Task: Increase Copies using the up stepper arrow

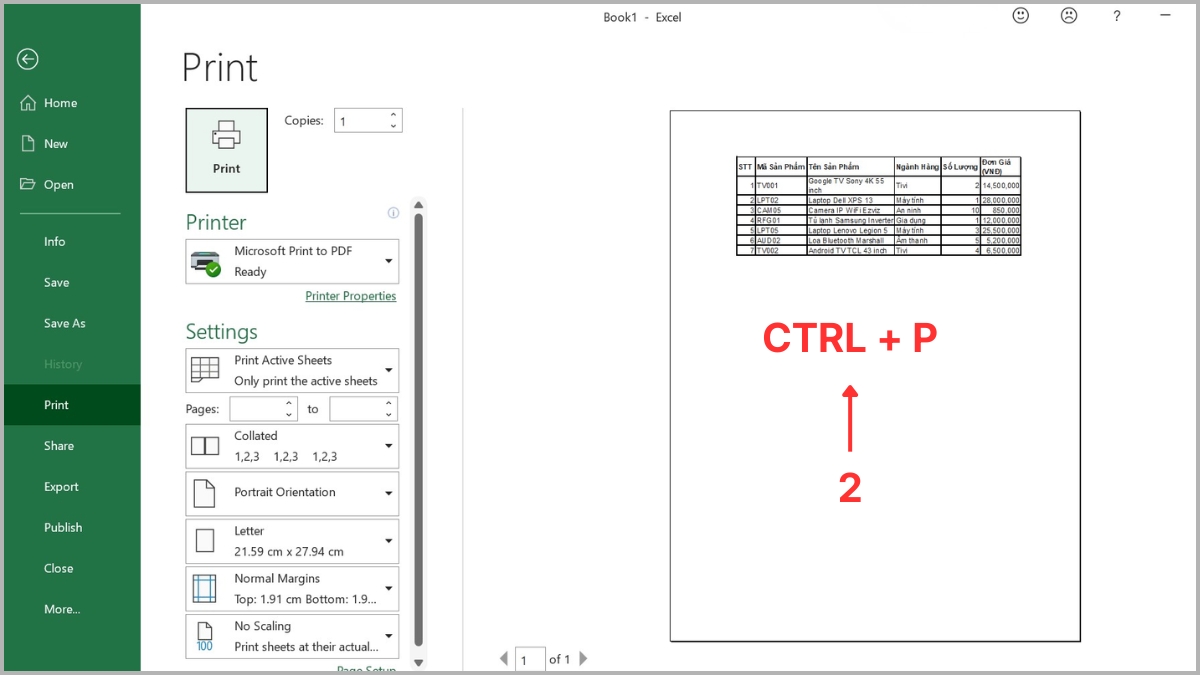Action: click(393, 114)
